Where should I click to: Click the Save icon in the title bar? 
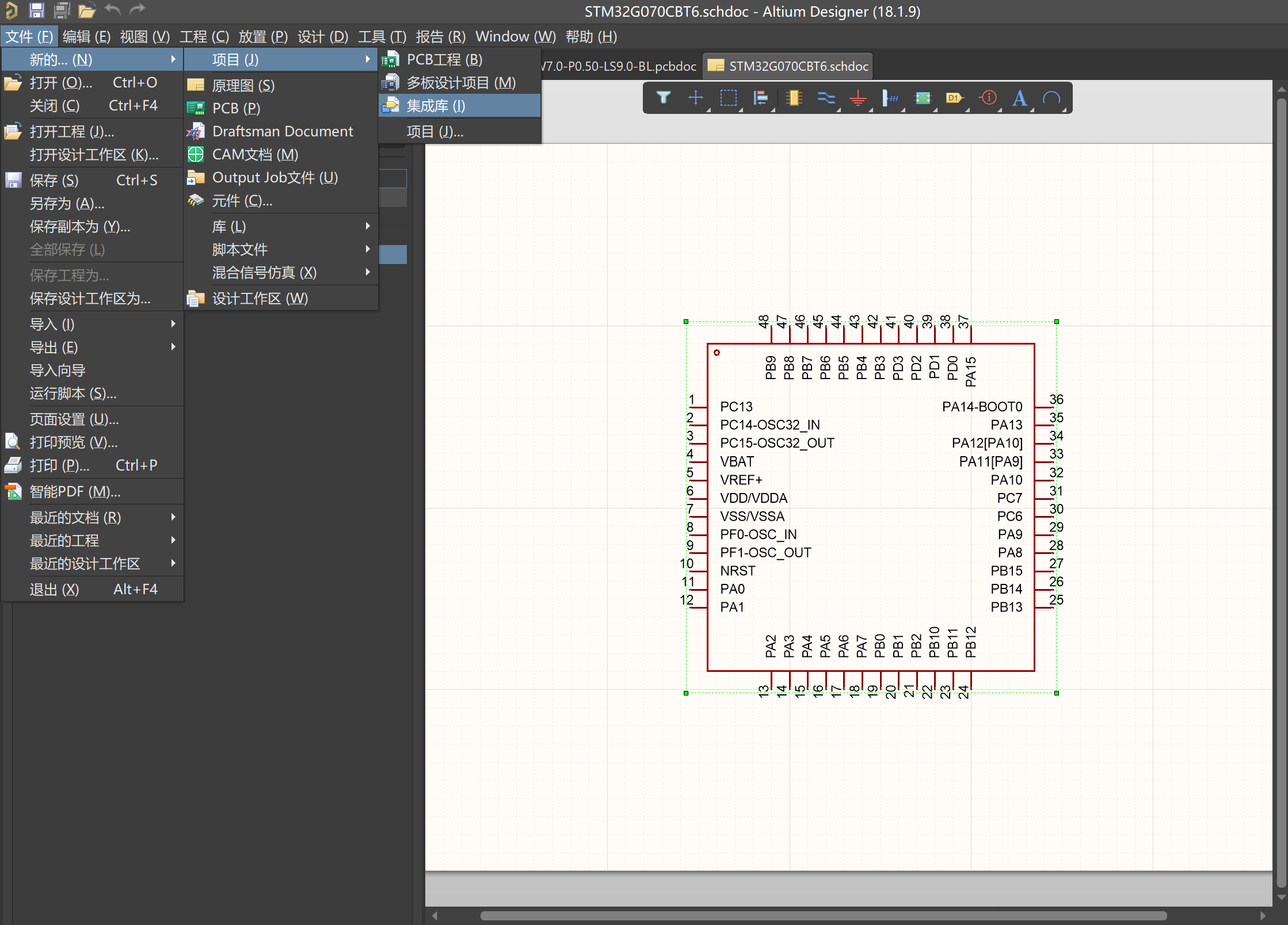pyautogui.click(x=37, y=10)
